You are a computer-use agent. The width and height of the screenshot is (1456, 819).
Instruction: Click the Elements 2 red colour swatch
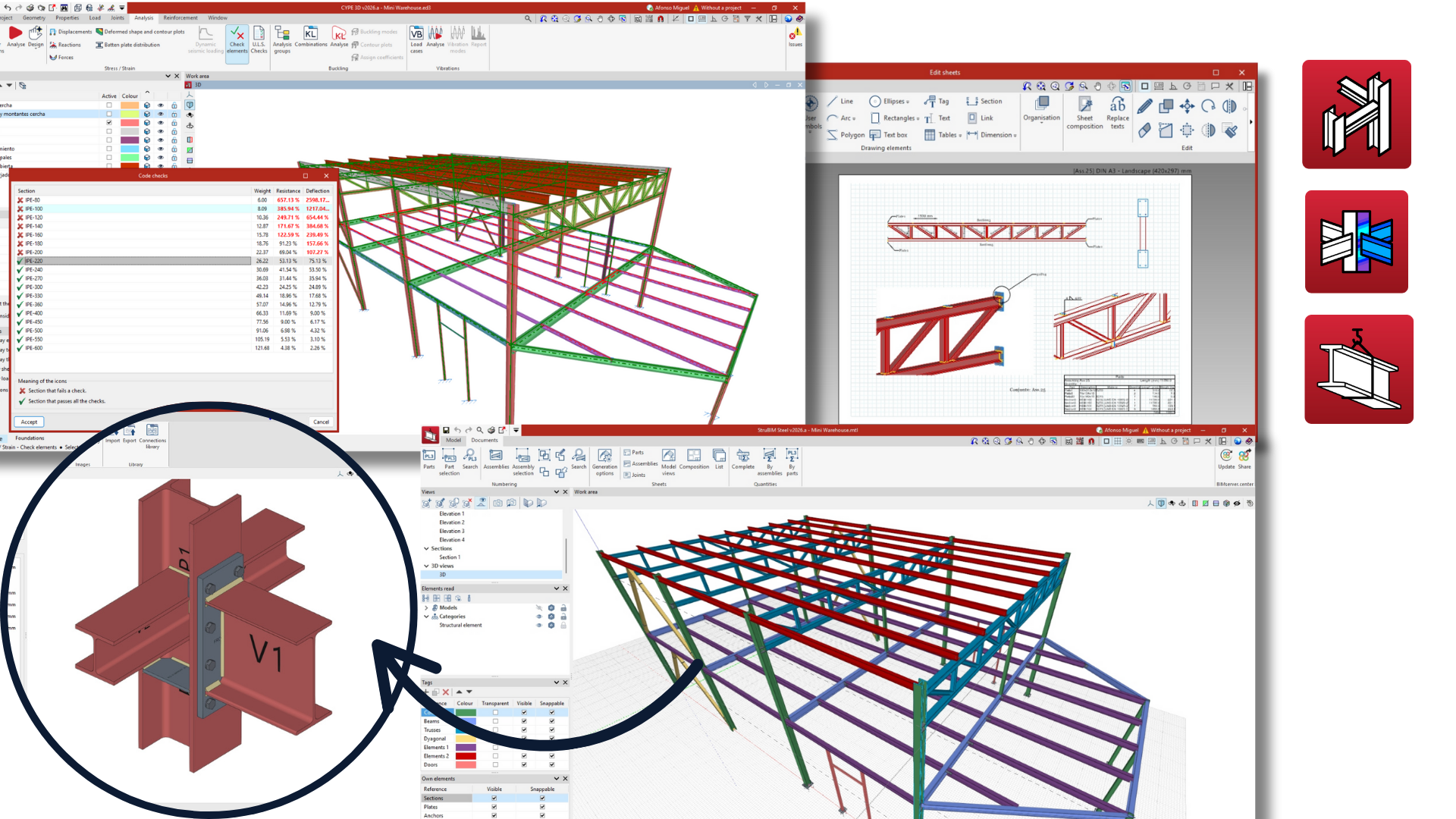[466, 756]
